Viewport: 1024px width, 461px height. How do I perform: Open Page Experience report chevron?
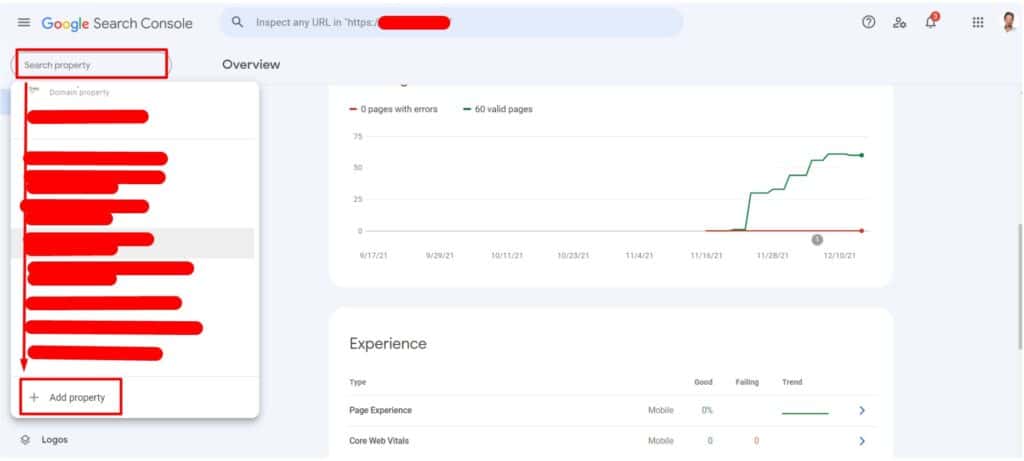coord(862,411)
